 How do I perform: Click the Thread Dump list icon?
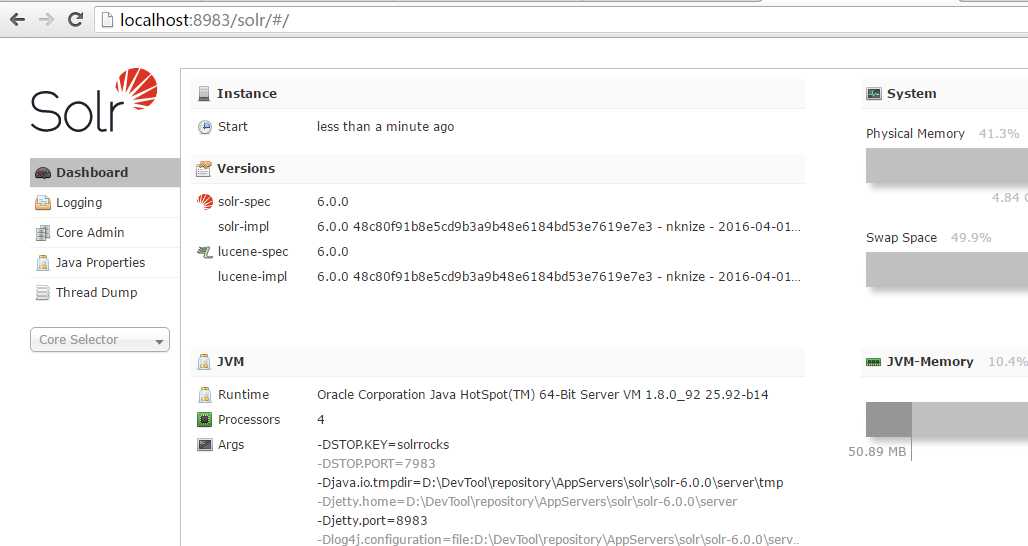pyautogui.click(x=43, y=293)
